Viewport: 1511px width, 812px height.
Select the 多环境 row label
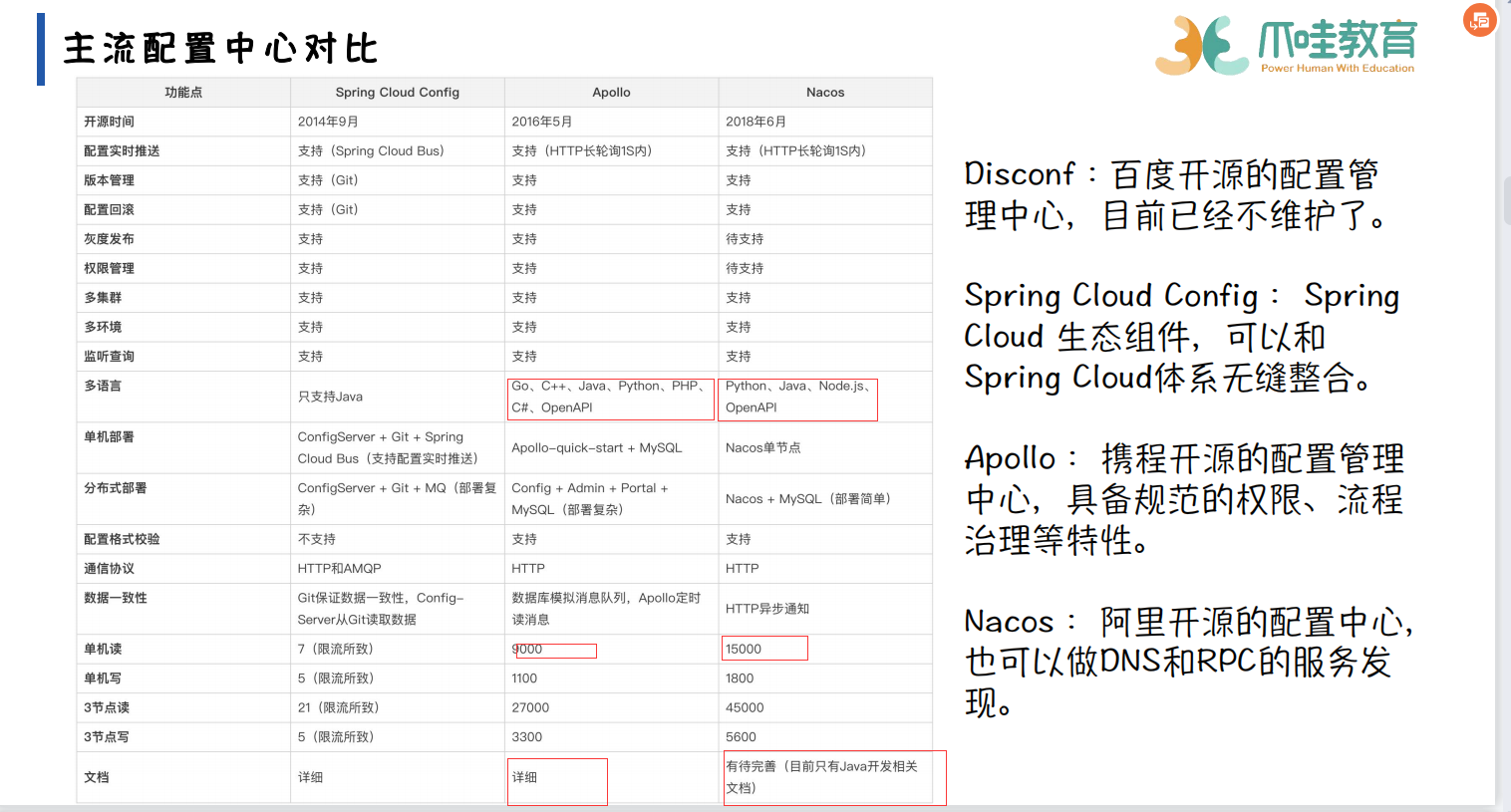coord(103,328)
